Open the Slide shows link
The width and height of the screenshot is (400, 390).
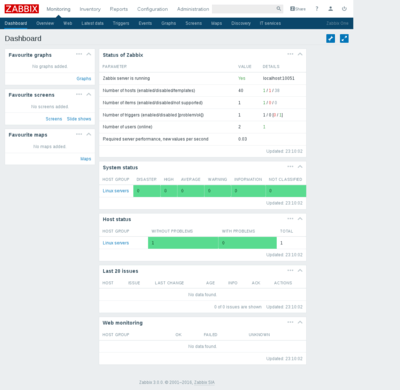coord(79,119)
